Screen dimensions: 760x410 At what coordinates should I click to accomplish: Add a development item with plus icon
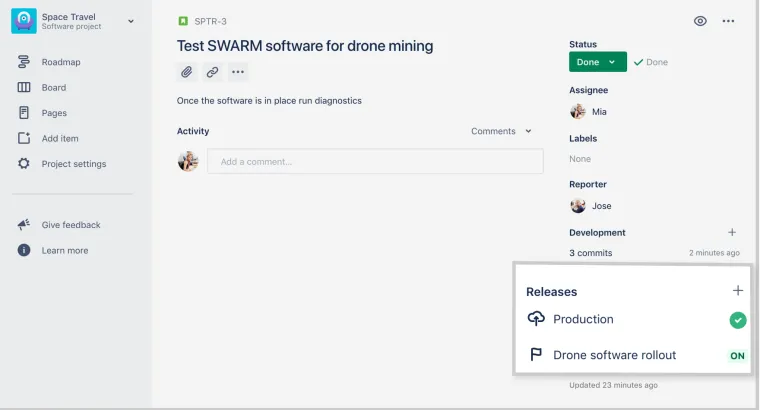click(x=732, y=233)
